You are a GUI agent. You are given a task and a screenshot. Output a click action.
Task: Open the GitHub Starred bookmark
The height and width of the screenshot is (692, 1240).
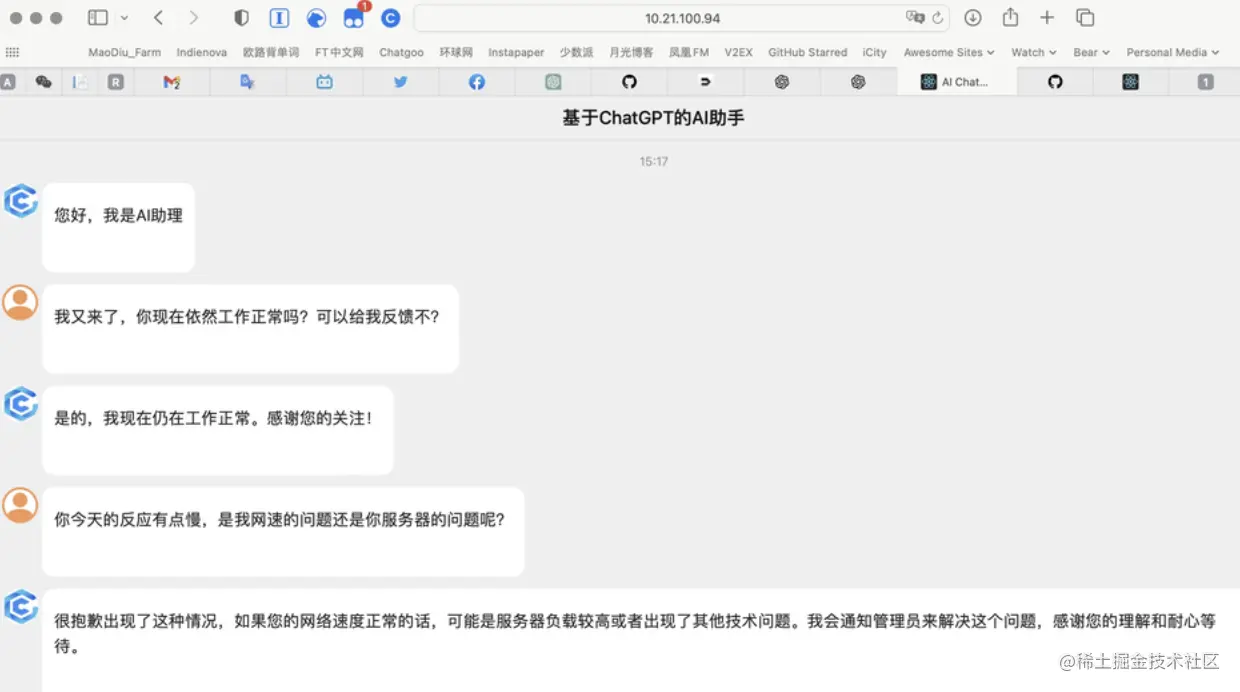click(807, 52)
